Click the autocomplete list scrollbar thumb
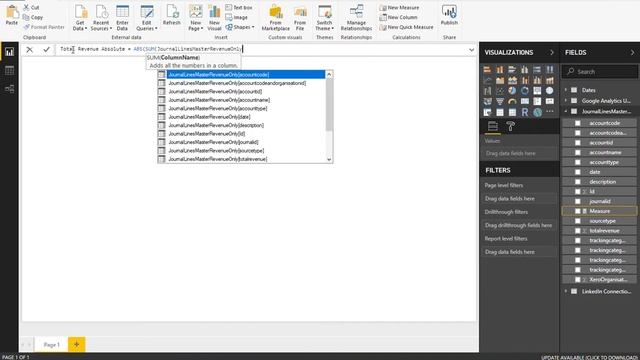This screenshot has width=640, height=360. click(329, 105)
